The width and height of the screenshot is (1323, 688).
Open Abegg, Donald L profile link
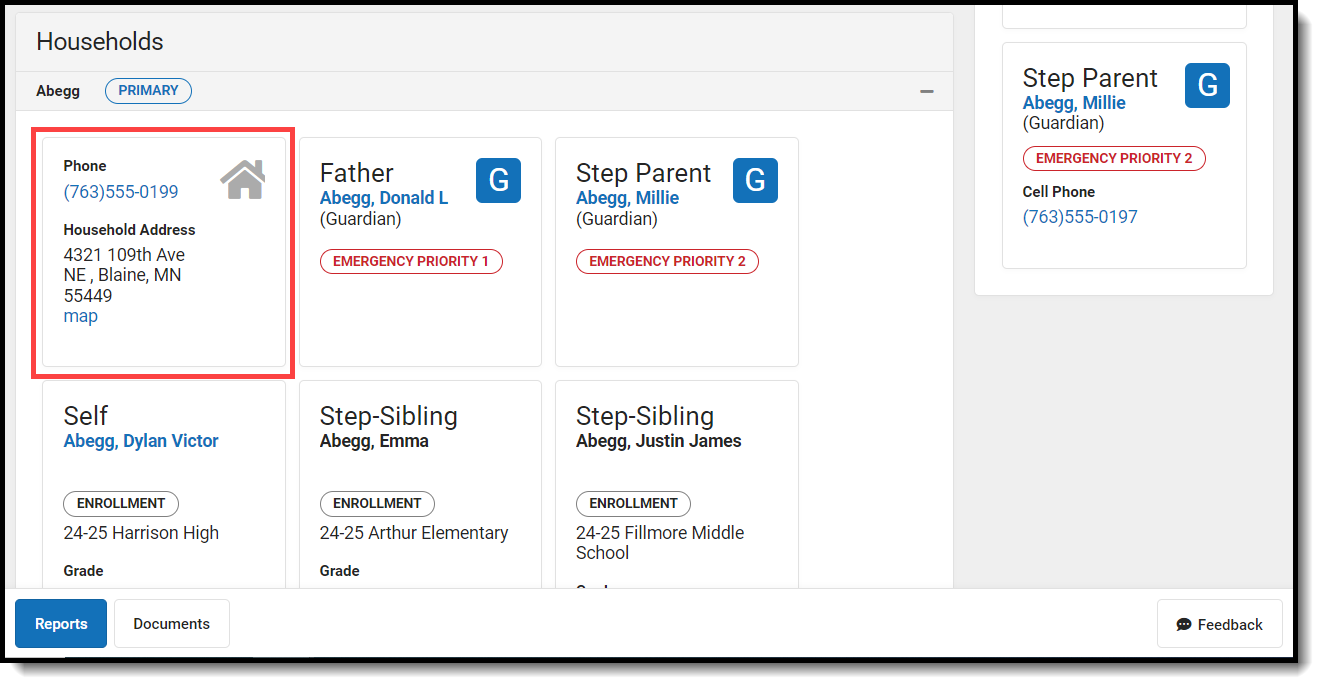pos(384,198)
